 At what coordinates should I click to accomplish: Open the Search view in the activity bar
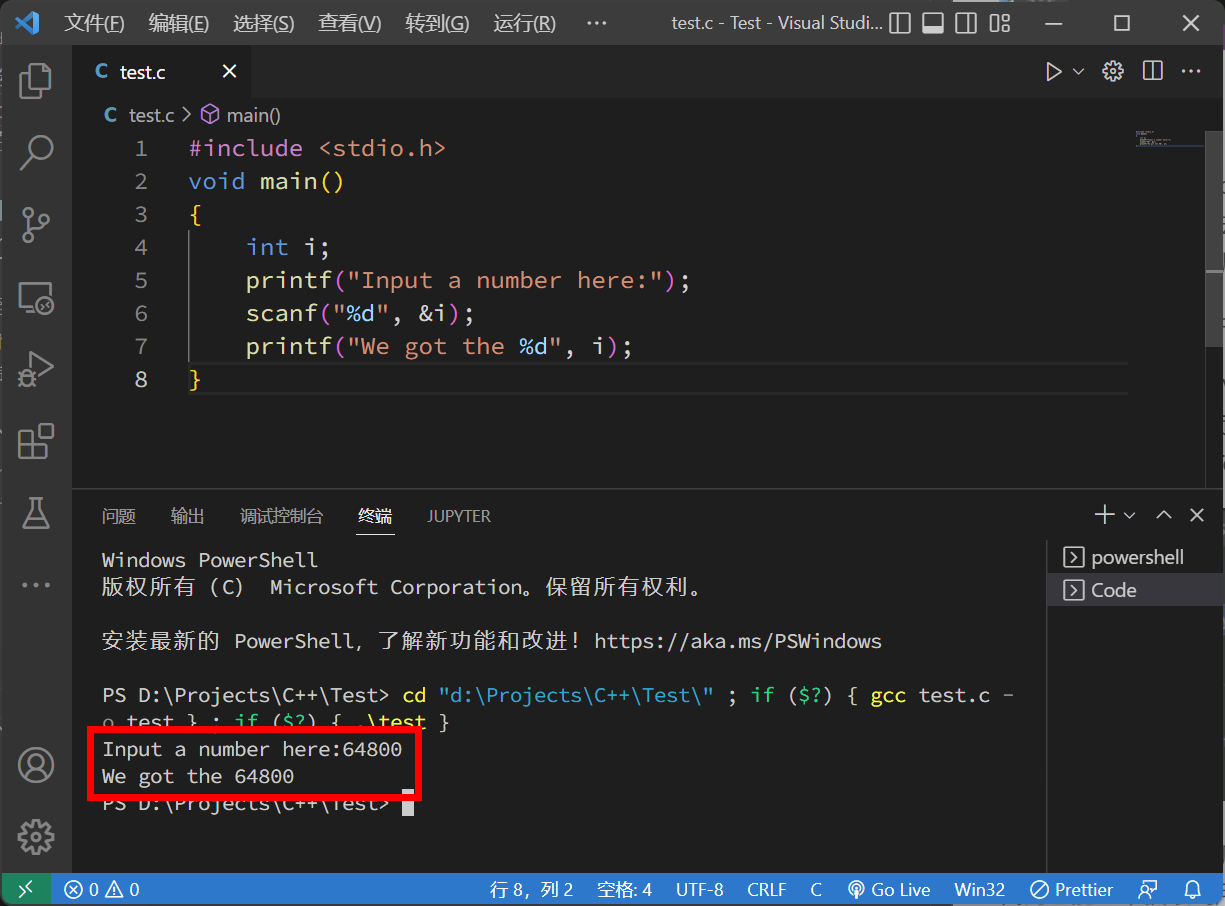click(36, 153)
